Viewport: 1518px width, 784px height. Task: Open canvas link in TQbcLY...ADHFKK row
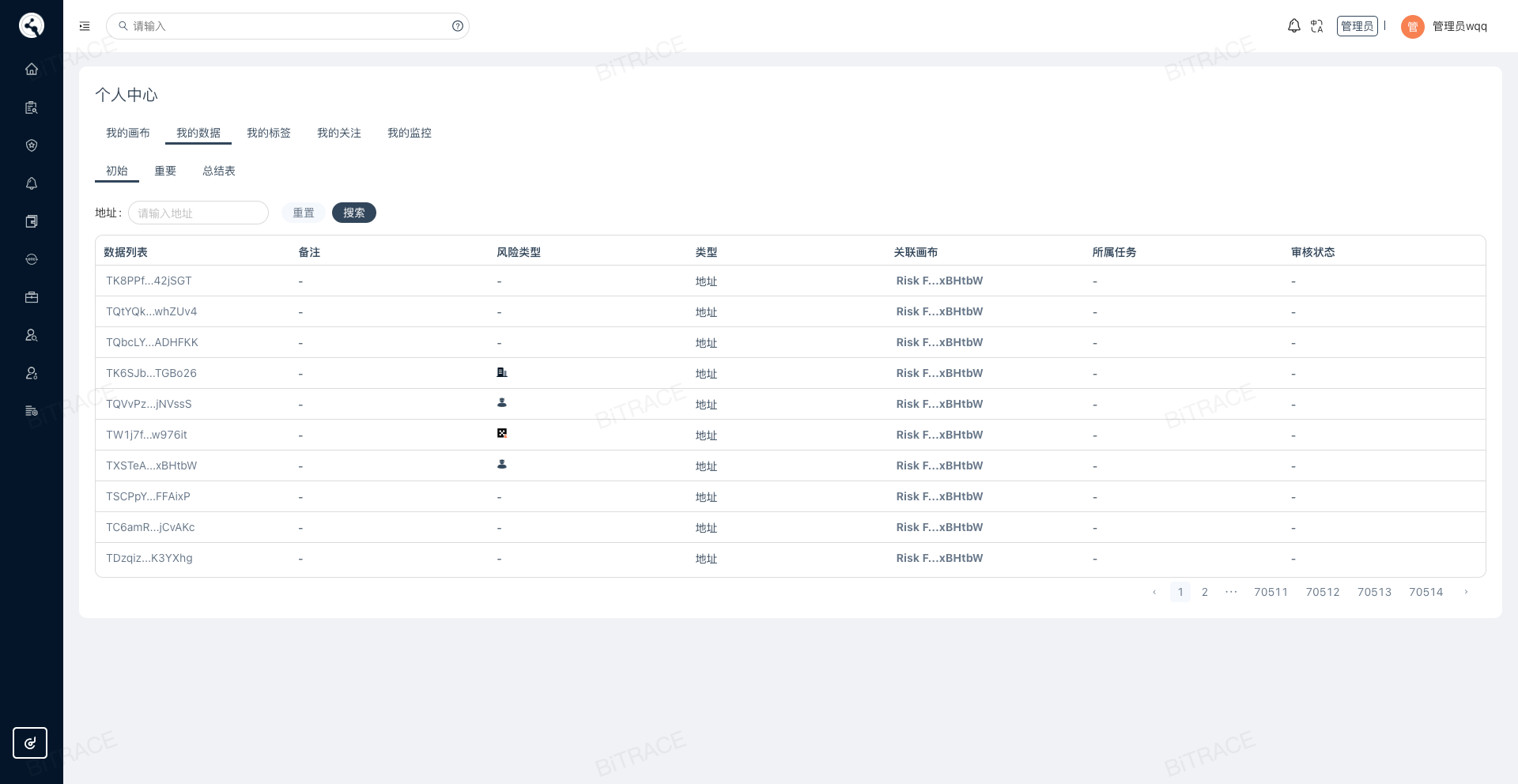click(939, 342)
